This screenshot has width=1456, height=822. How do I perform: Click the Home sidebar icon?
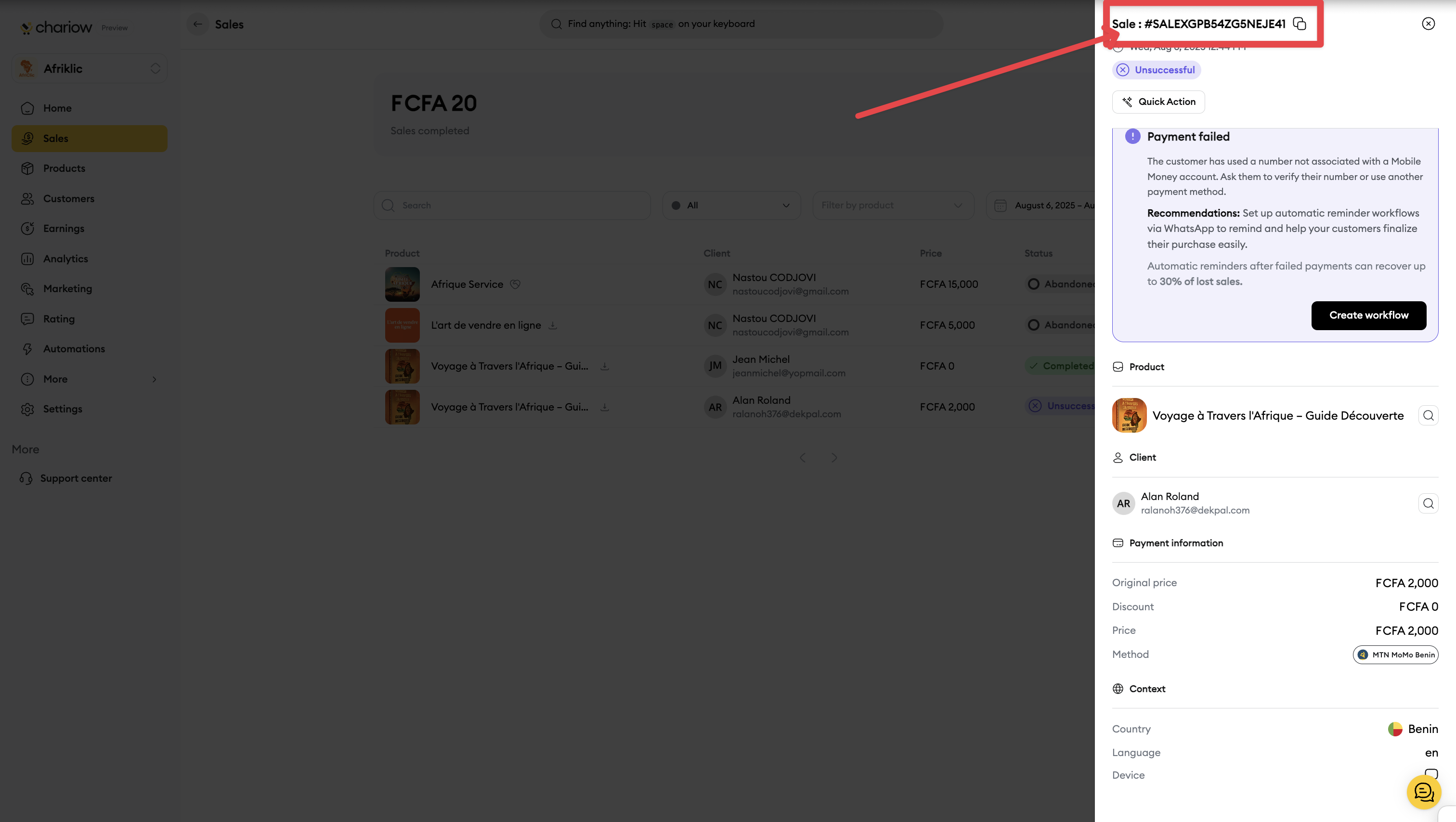(x=27, y=108)
